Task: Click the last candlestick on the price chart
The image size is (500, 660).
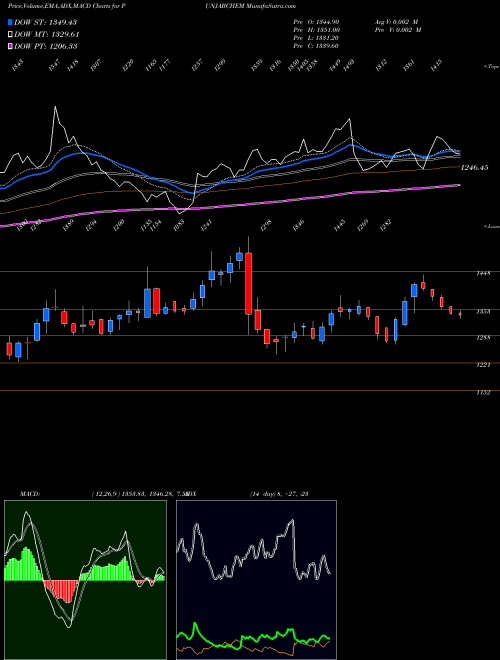Action: [460, 314]
